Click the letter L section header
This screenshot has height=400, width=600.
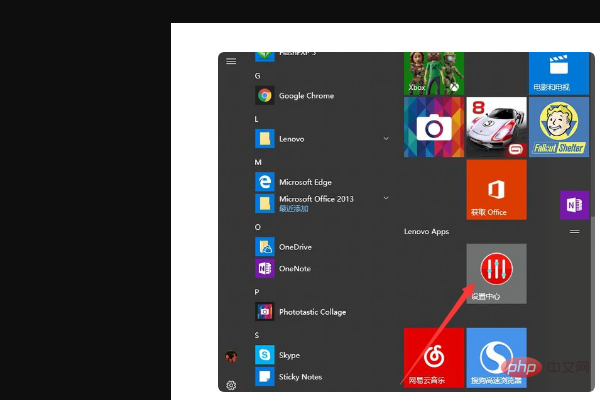tap(256, 119)
